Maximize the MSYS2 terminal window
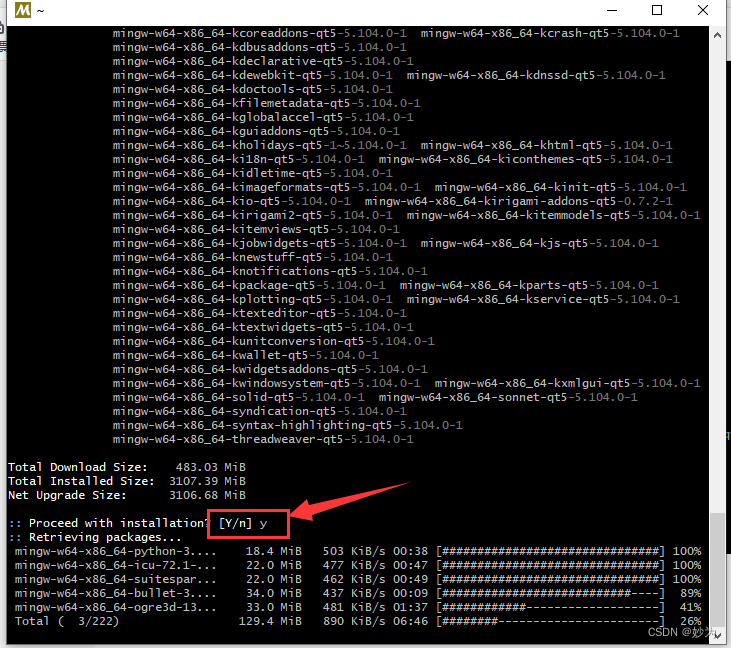 click(x=657, y=10)
